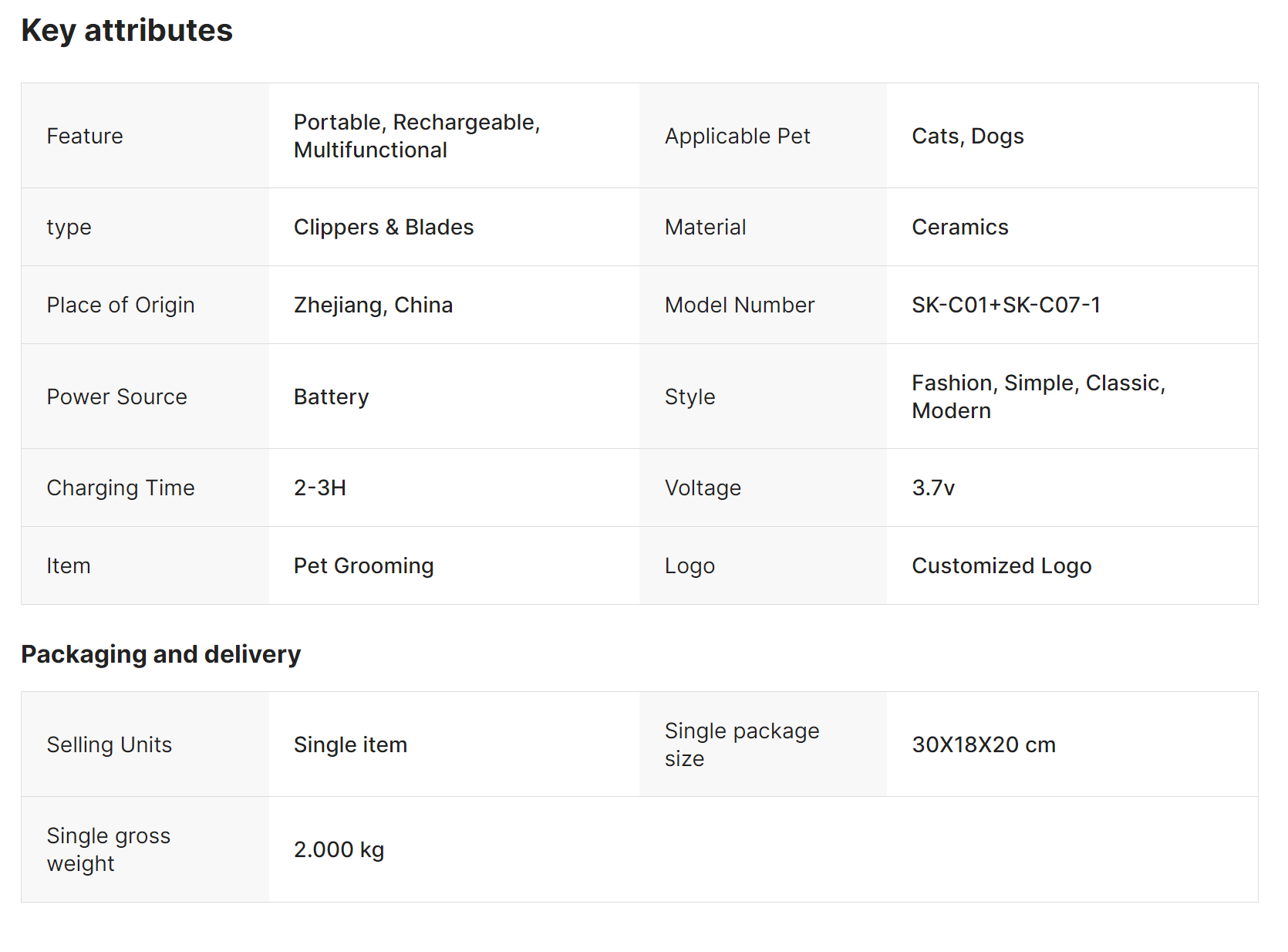Select the Portable, Rechargeable, Multifunctional value
Screen dimensions: 1288x952
[416, 136]
